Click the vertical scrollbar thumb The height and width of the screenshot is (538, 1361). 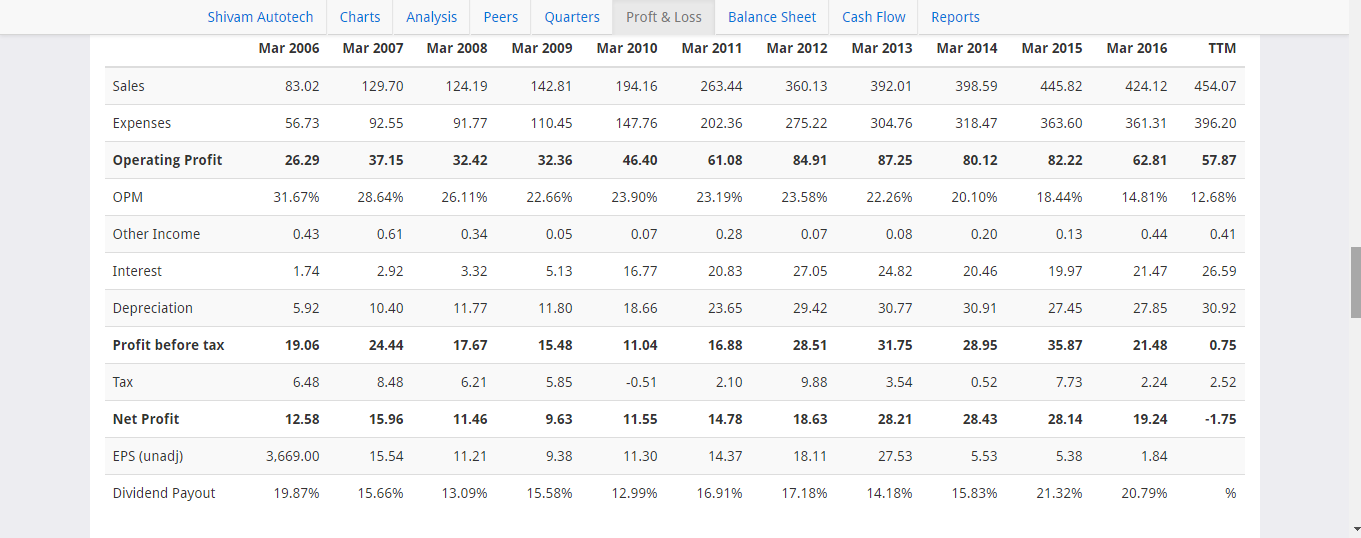click(1355, 282)
